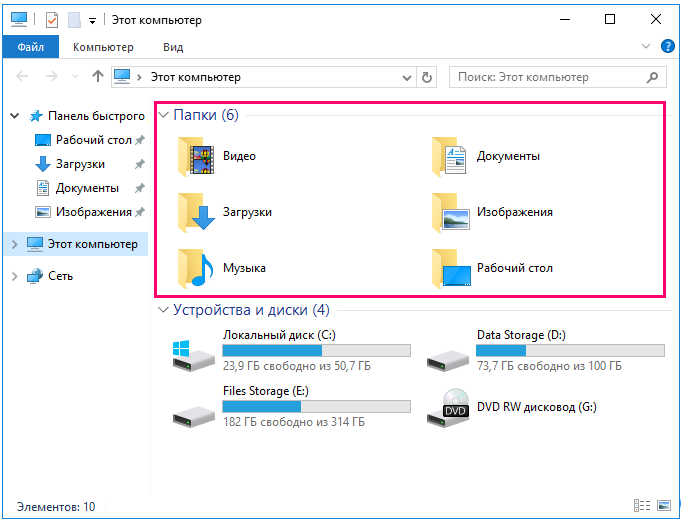Open the Видео folder icon
The height and width of the screenshot is (521, 681).
(196, 156)
